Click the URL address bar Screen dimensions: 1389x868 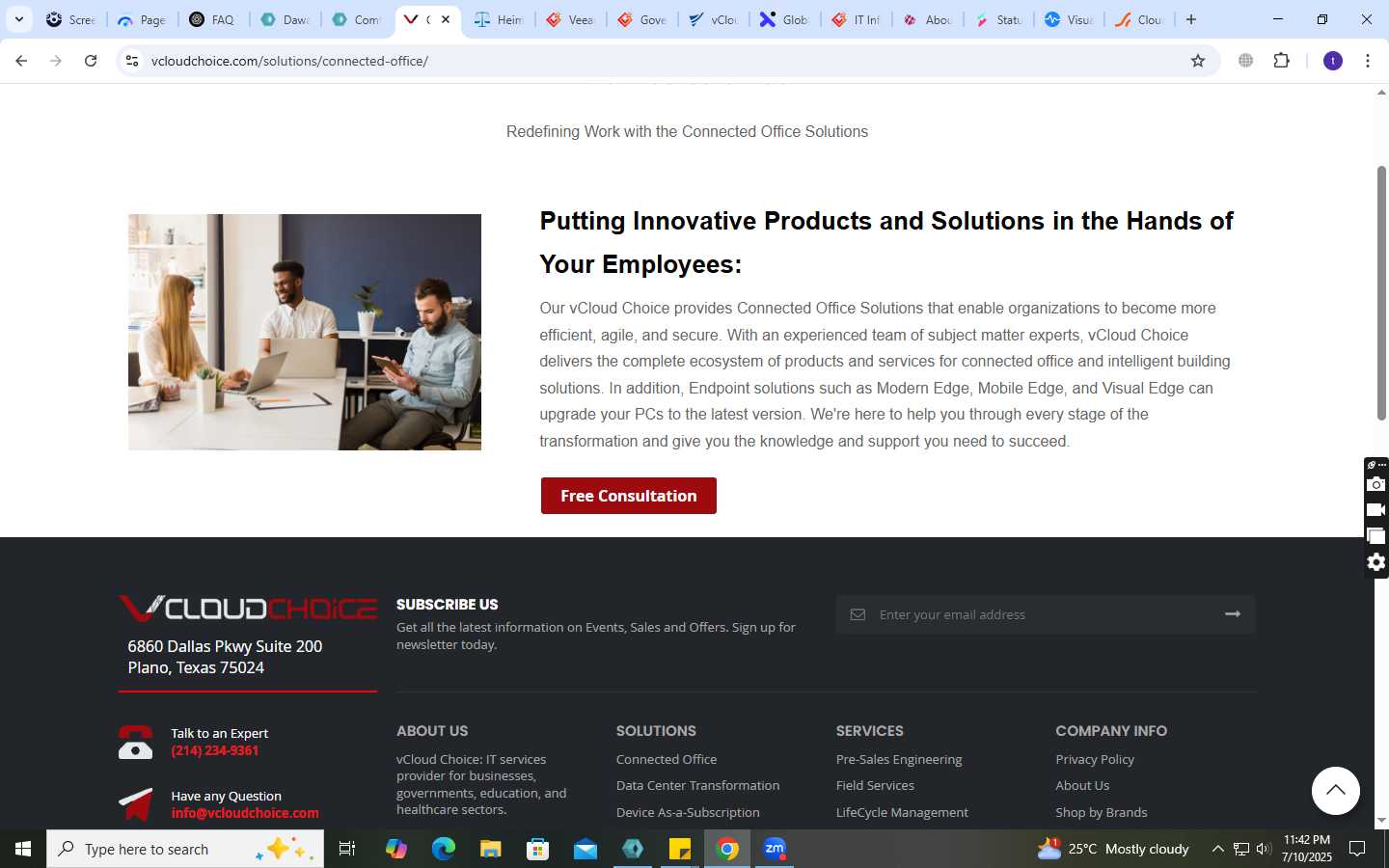point(666,61)
